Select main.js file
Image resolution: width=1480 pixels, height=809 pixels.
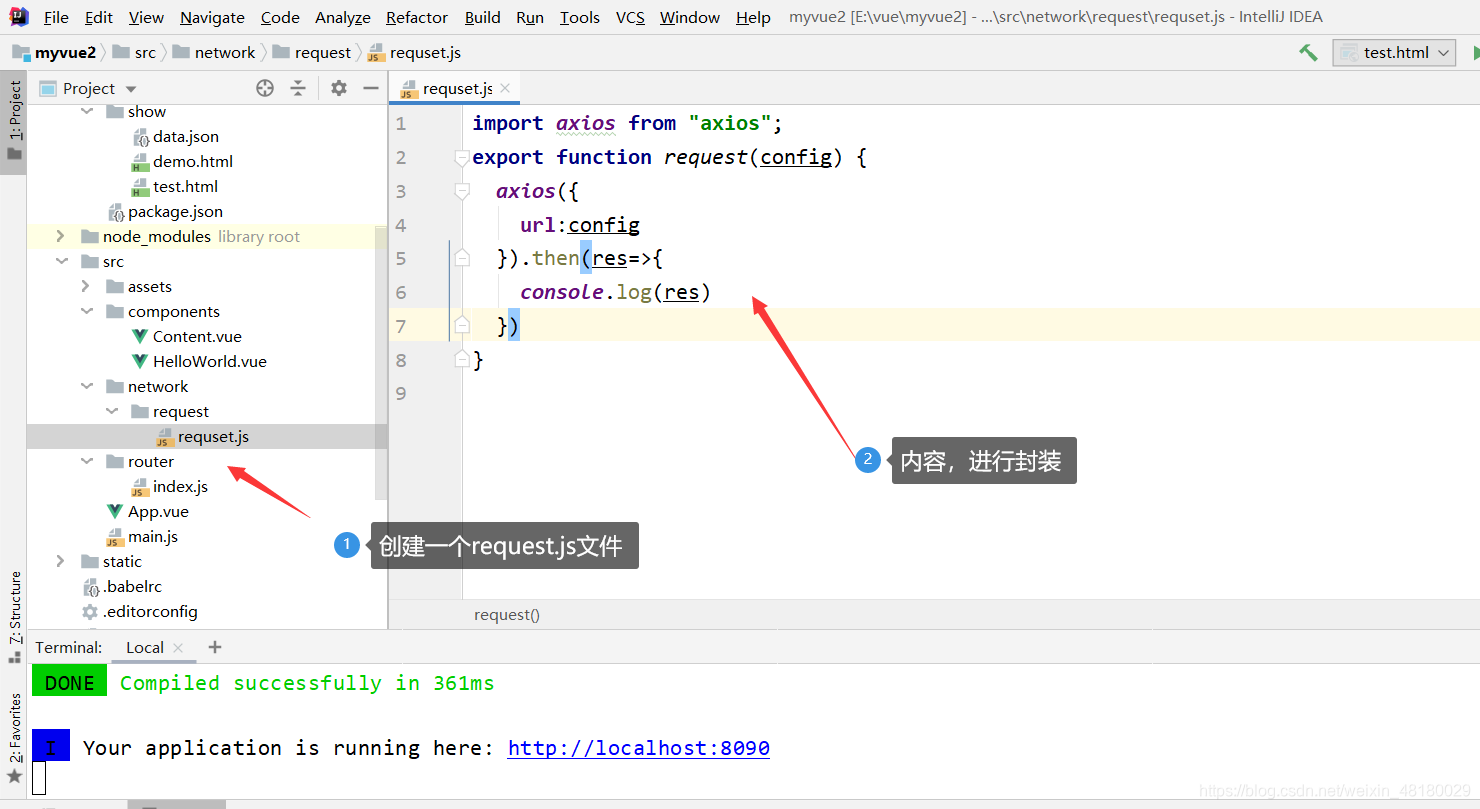(153, 536)
